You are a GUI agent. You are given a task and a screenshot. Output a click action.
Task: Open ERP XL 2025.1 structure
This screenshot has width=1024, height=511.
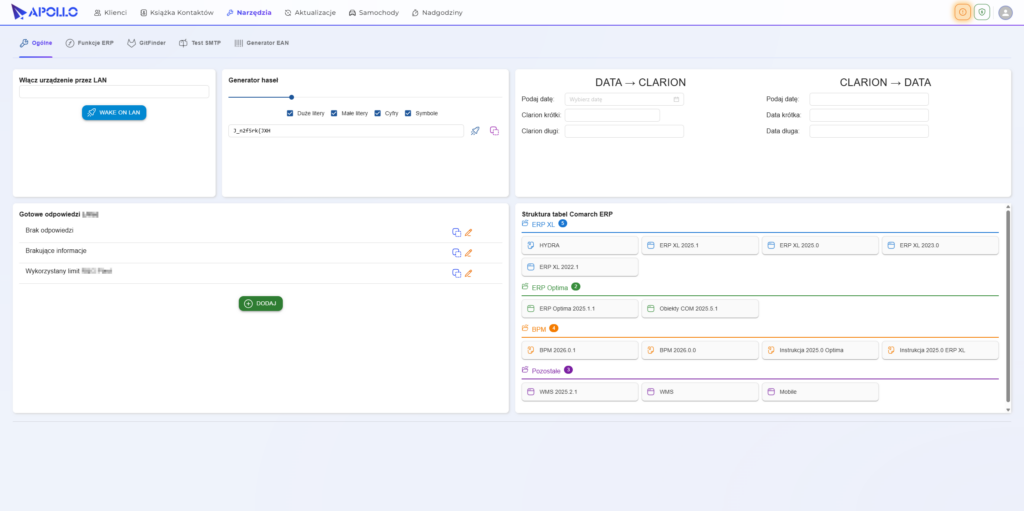click(700, 245)
